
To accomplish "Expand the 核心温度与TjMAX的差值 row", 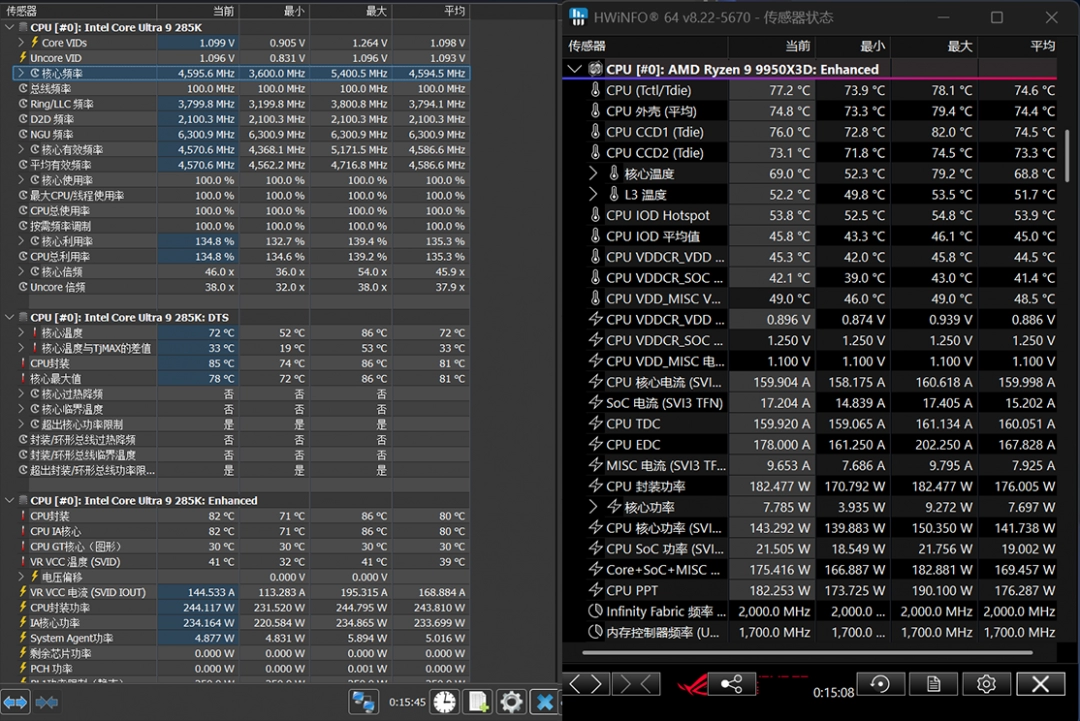I will (21, 348).
